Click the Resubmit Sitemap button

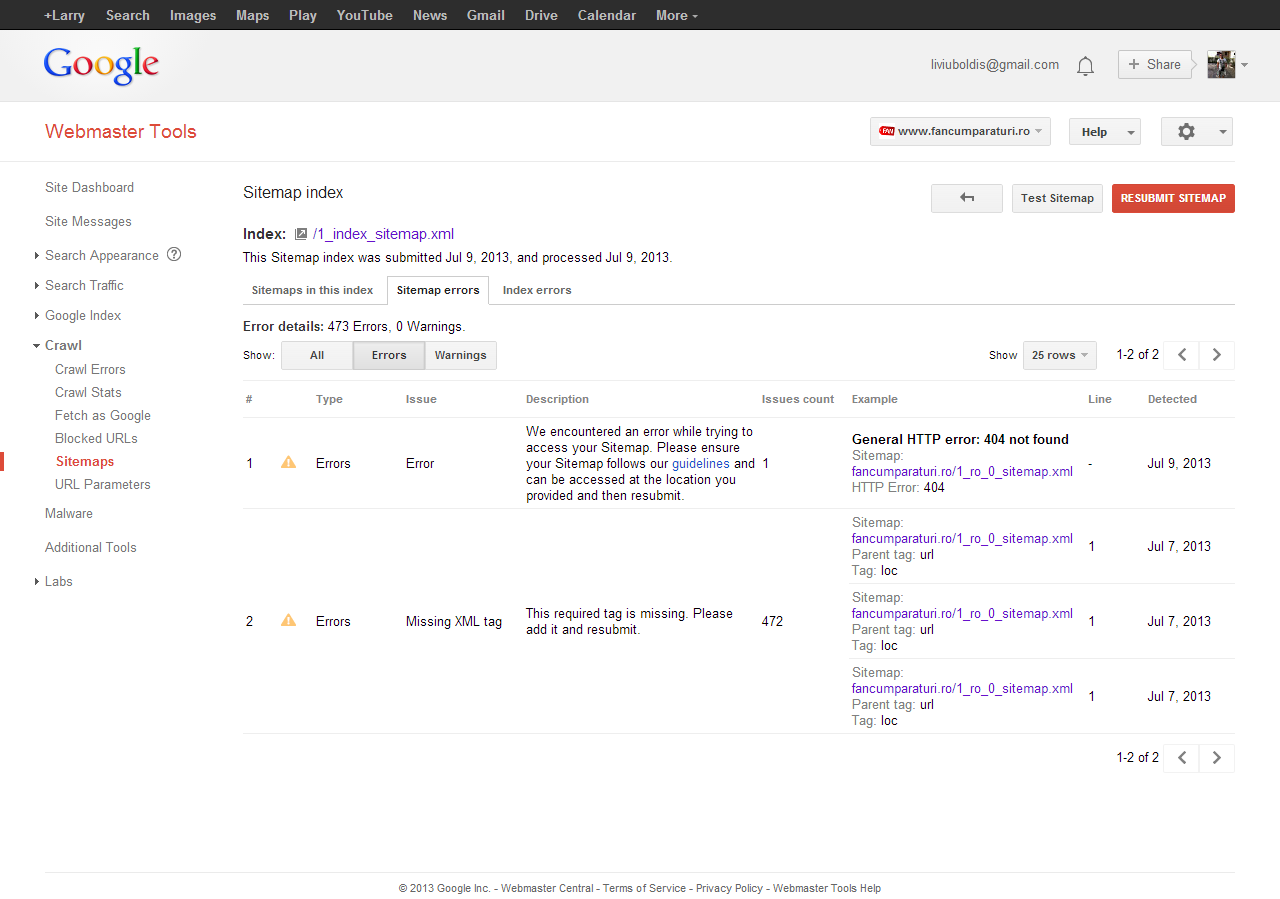[x=1173, y=198]
